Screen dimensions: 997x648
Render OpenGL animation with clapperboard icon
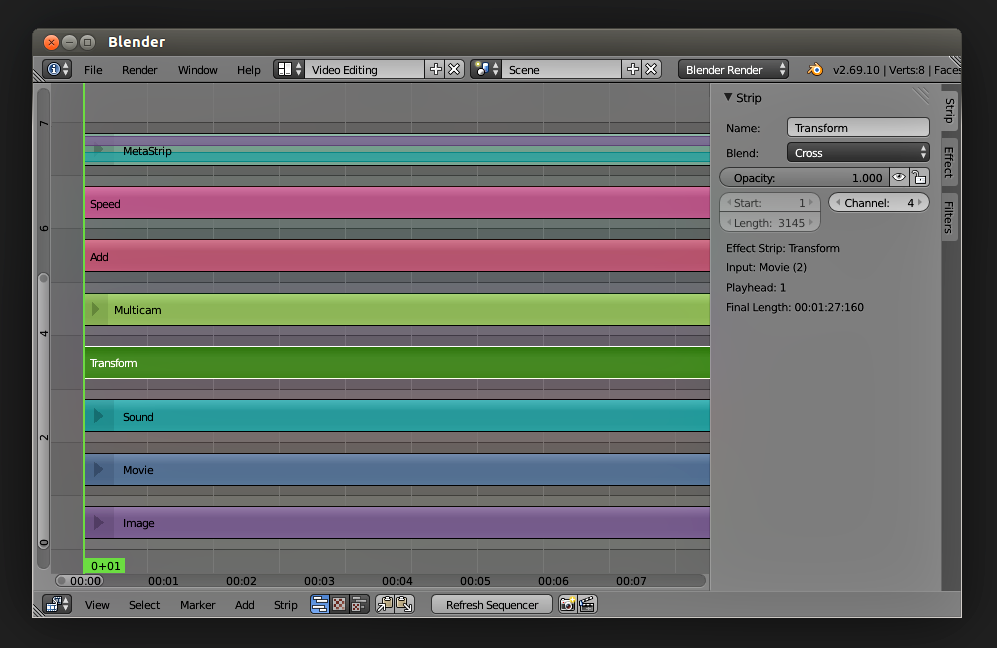tap(587, 604)
